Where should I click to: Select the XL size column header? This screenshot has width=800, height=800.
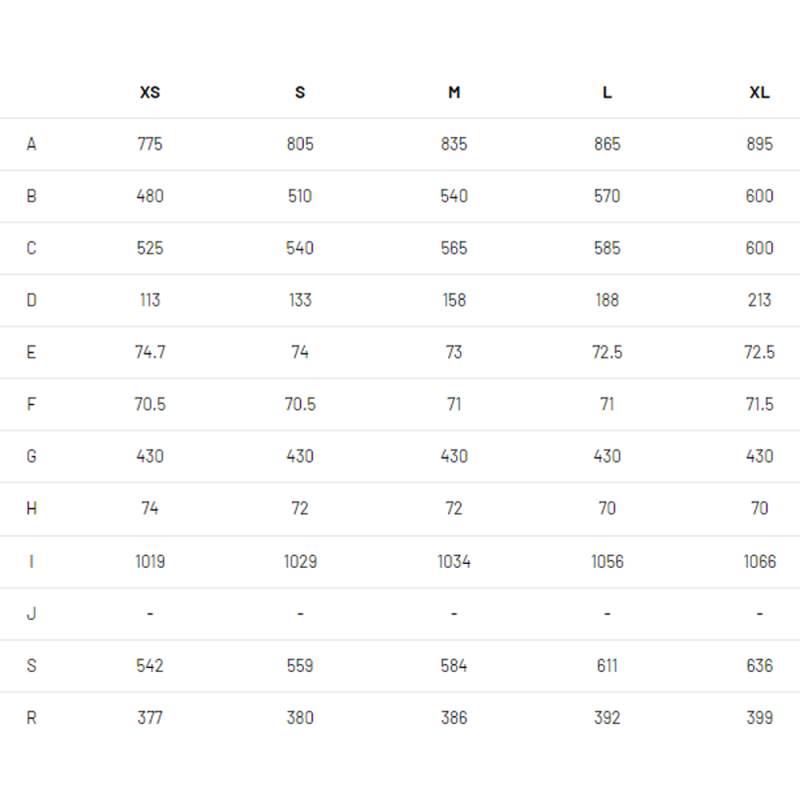coord(760,92)
